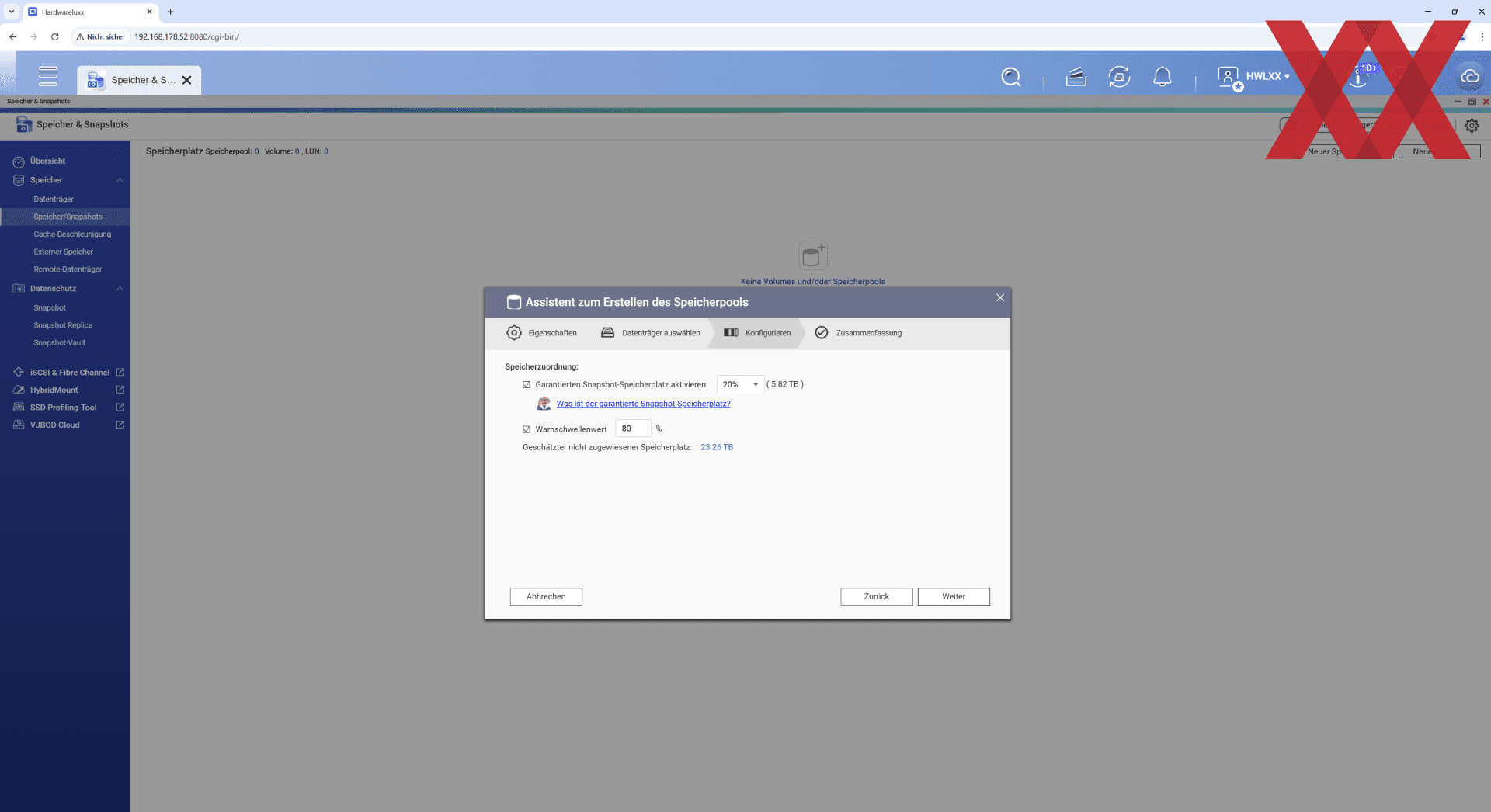The width and height of the screenshot is (1491, 812).
Task: Open 'Was ist der garantierte Snapshot-Speicherplatz?' link
Action: tap(643, 404)
